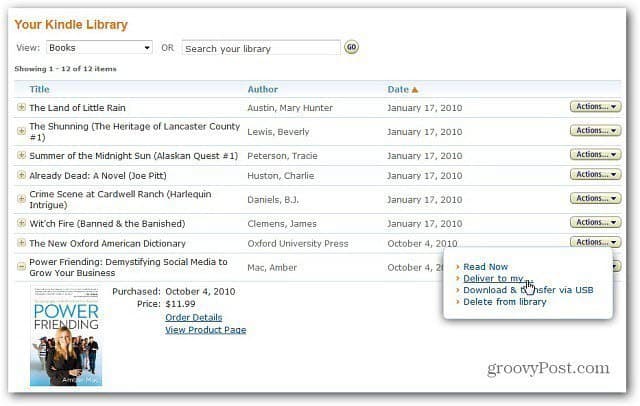The image size is (640, 406).
Task: Expand Wit'ch Fire row details
Action: point(21,223)
